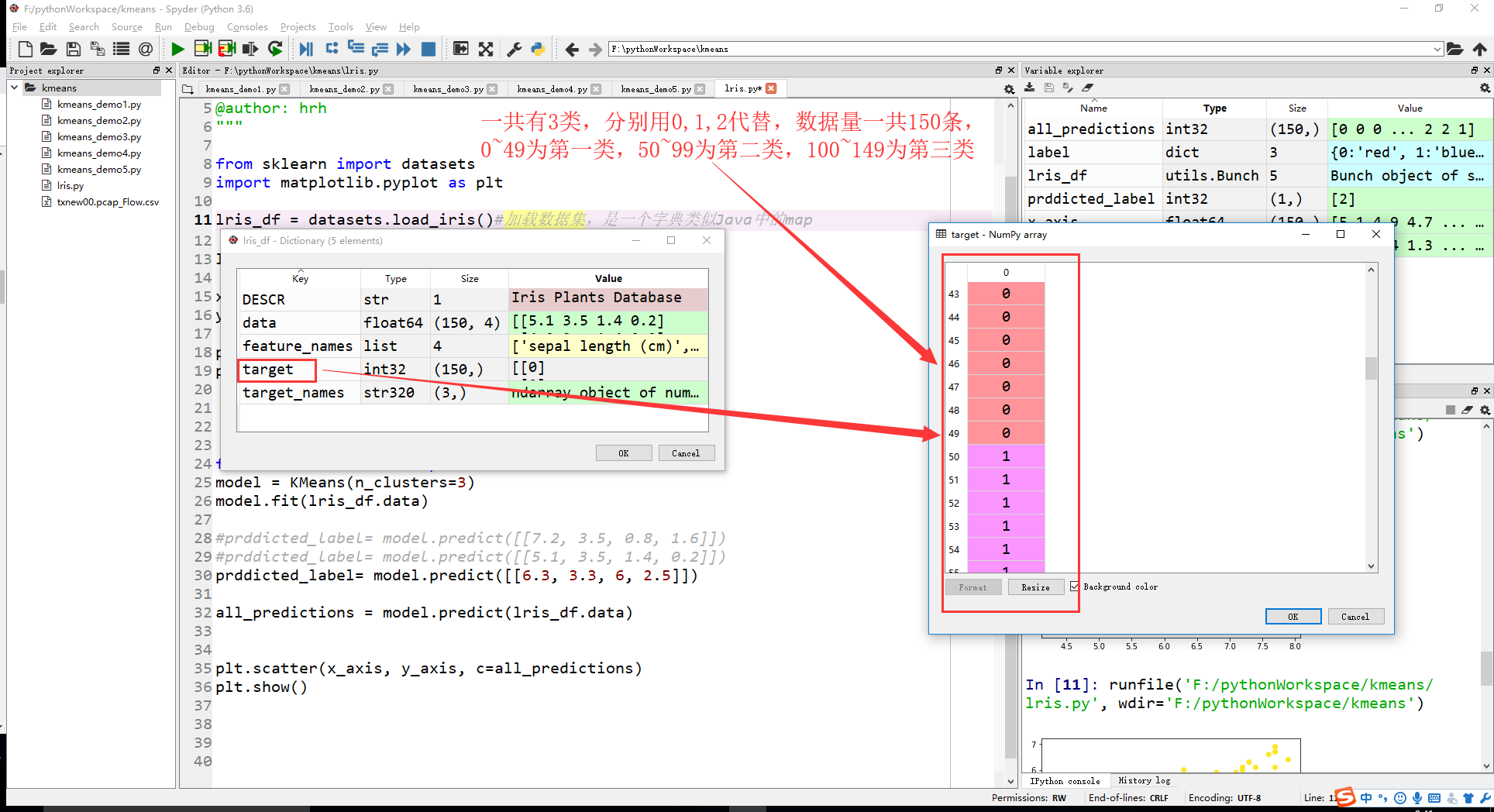Collapse the kmeans project folder
Image resolution: width=1494 pixels, height=812 pixels.
(13, 88)
